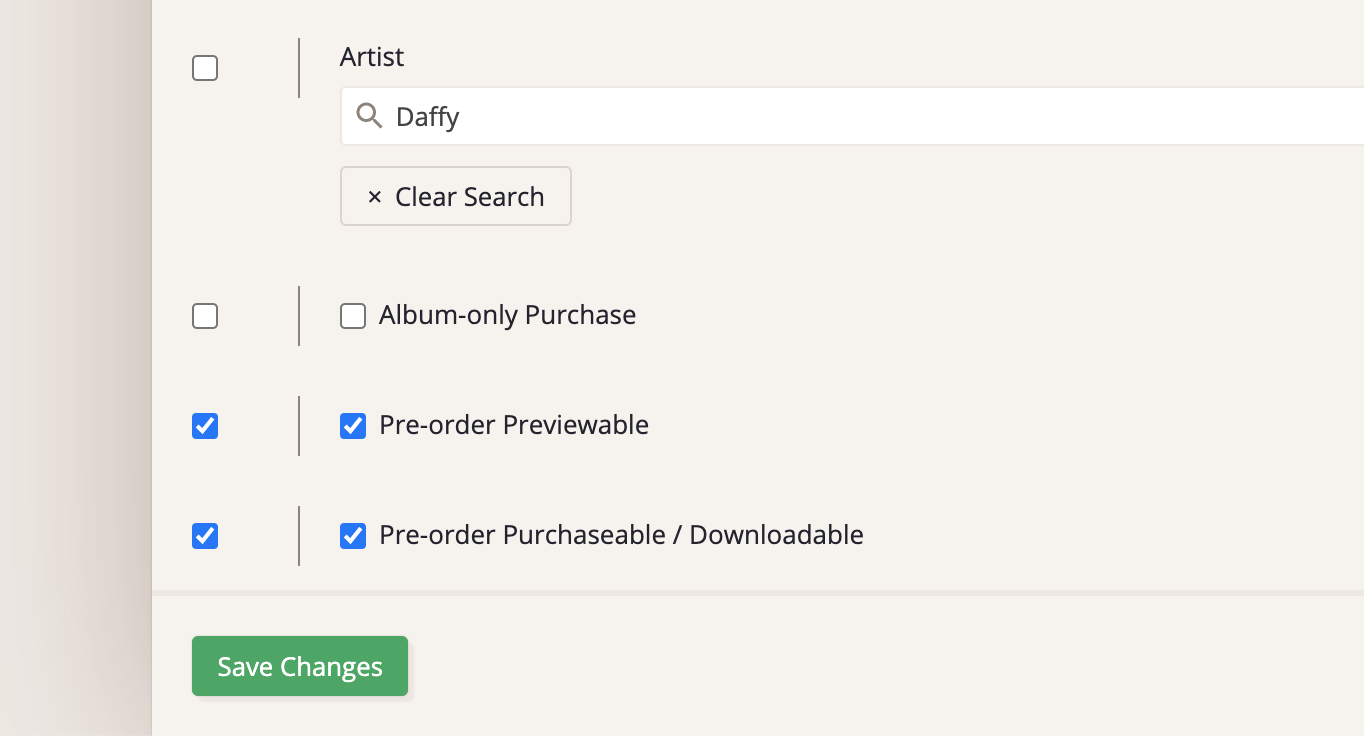Viewport: 1364px width, 736px height.
Task: Disable the Pre-order Previewable option checkbox
Action: pos(353,426)
